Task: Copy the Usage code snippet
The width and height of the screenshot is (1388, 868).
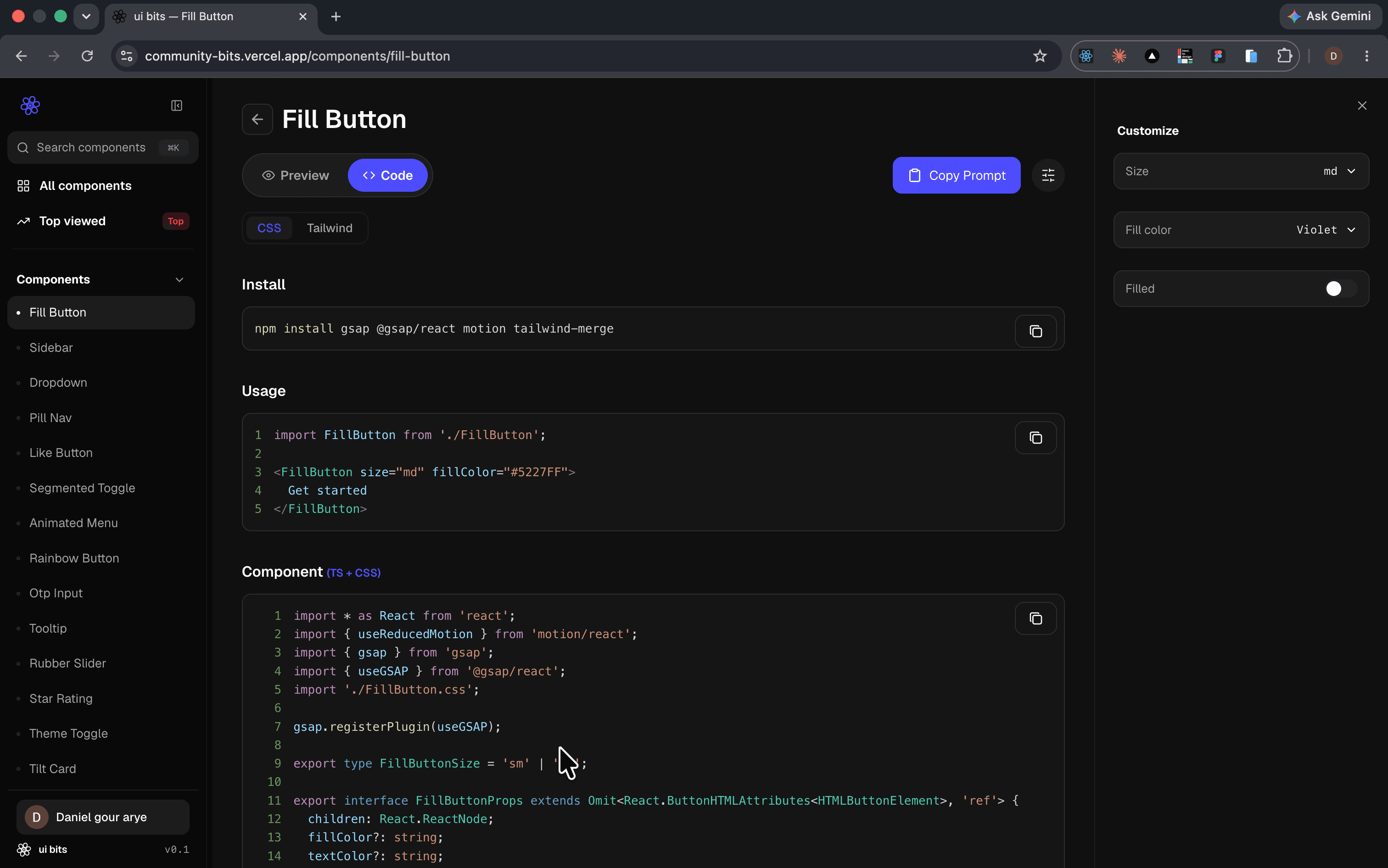Action: click(1035, 438)
